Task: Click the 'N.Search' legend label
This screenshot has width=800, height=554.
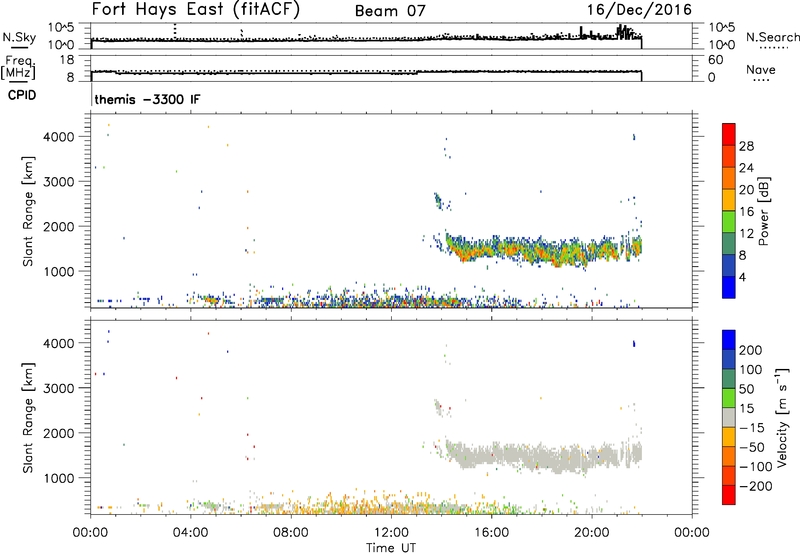Action: 773,37
